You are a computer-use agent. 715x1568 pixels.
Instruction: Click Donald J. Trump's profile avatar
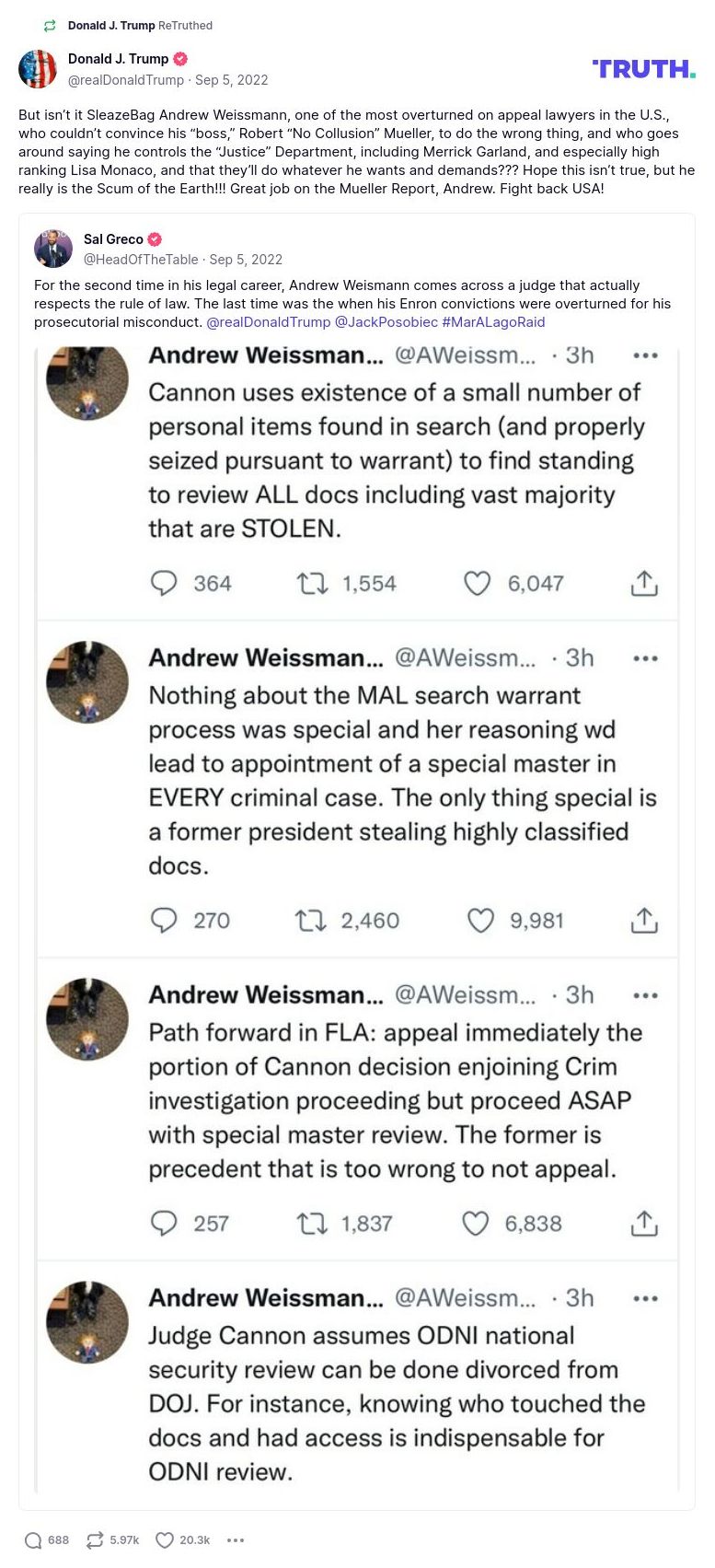[38, 69]
